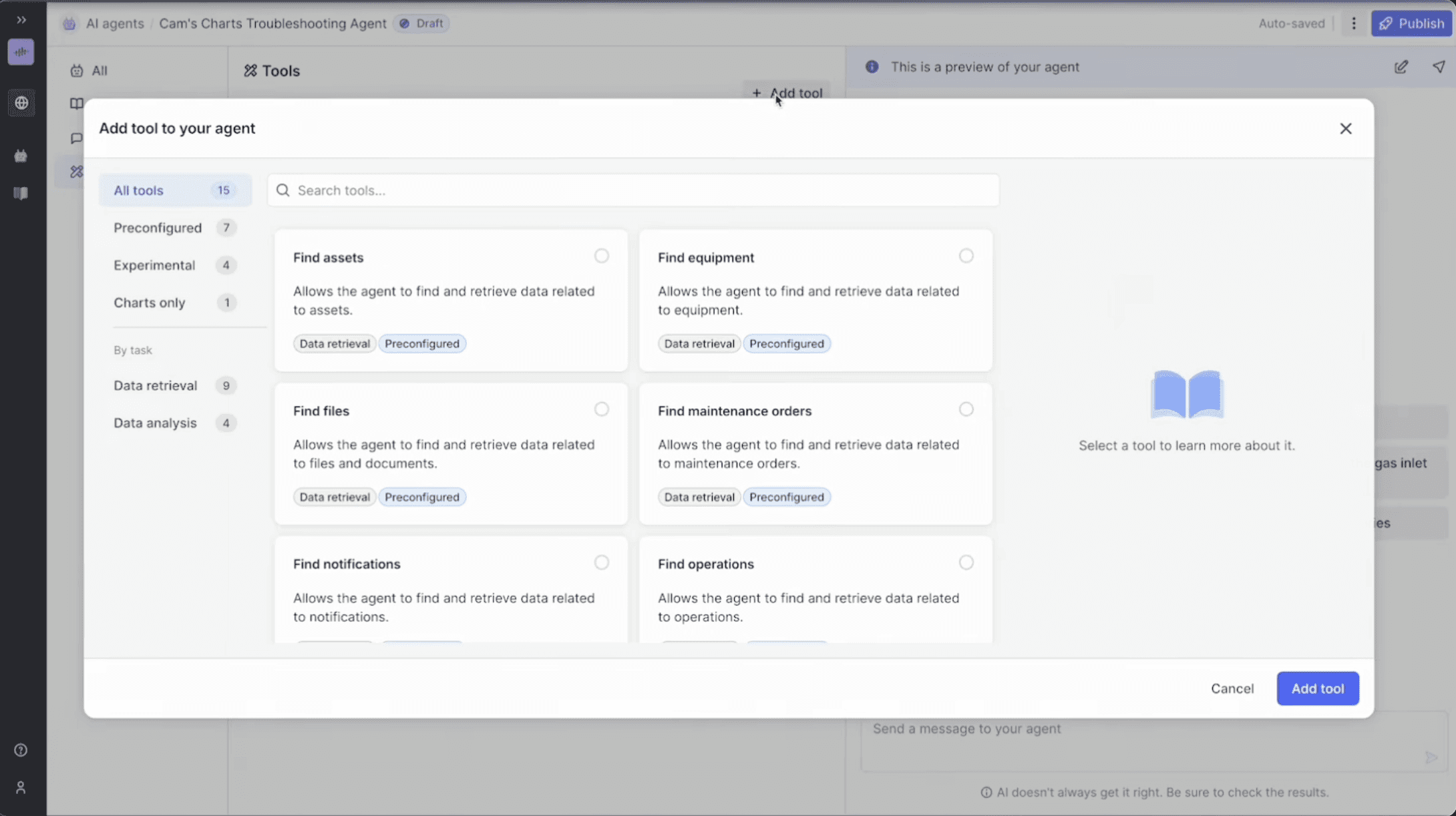Screen dimensions: 1456x816
Task: Click the globe icon in sidebar
Action: coord(21,103)
